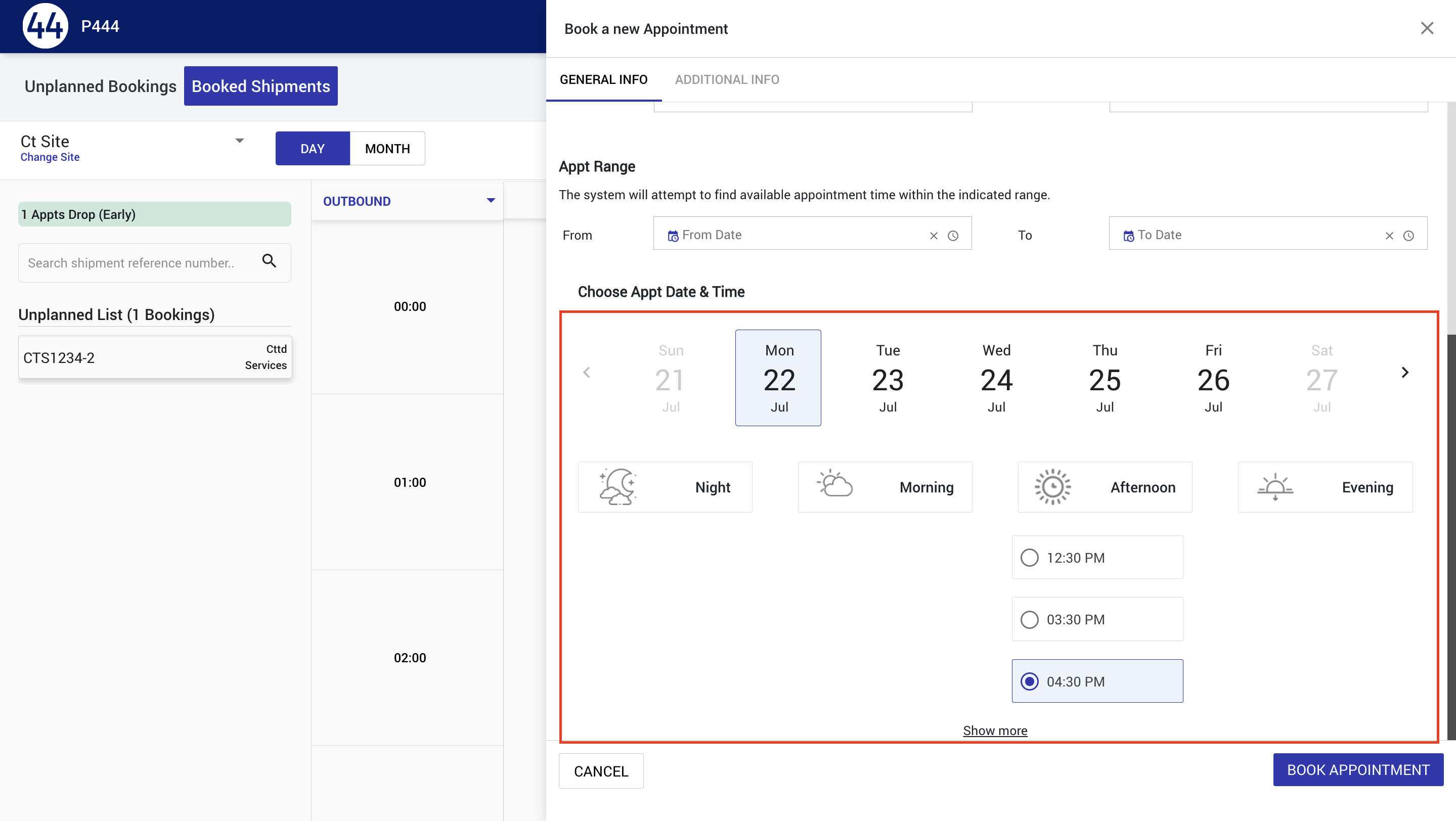Switch to DAY view
This screenshot has height=821, width=1456.
[x=313, y=149]
